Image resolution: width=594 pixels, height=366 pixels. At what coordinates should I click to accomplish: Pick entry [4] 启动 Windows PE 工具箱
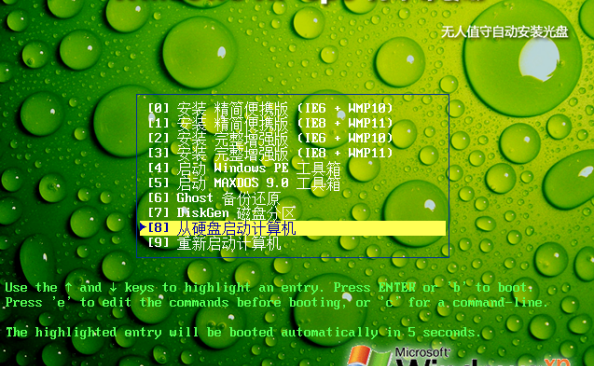tap(244, 168)
